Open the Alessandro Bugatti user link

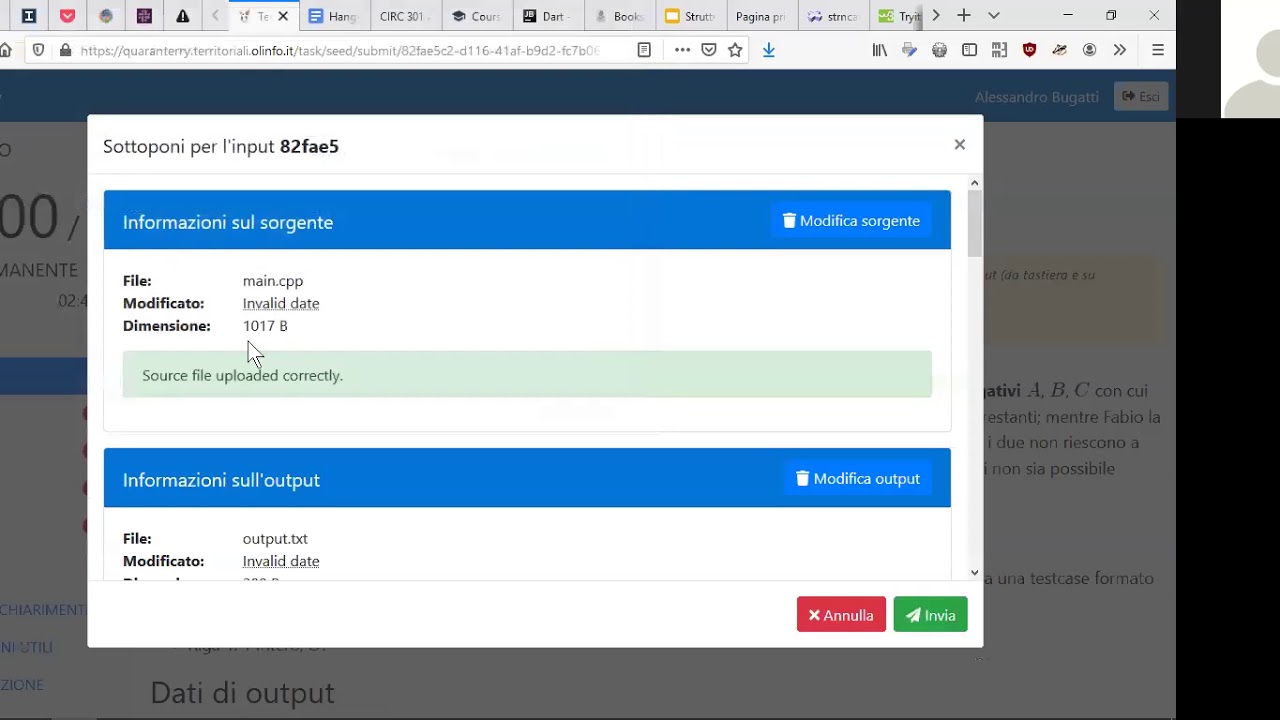click(x=1036, y=97)
